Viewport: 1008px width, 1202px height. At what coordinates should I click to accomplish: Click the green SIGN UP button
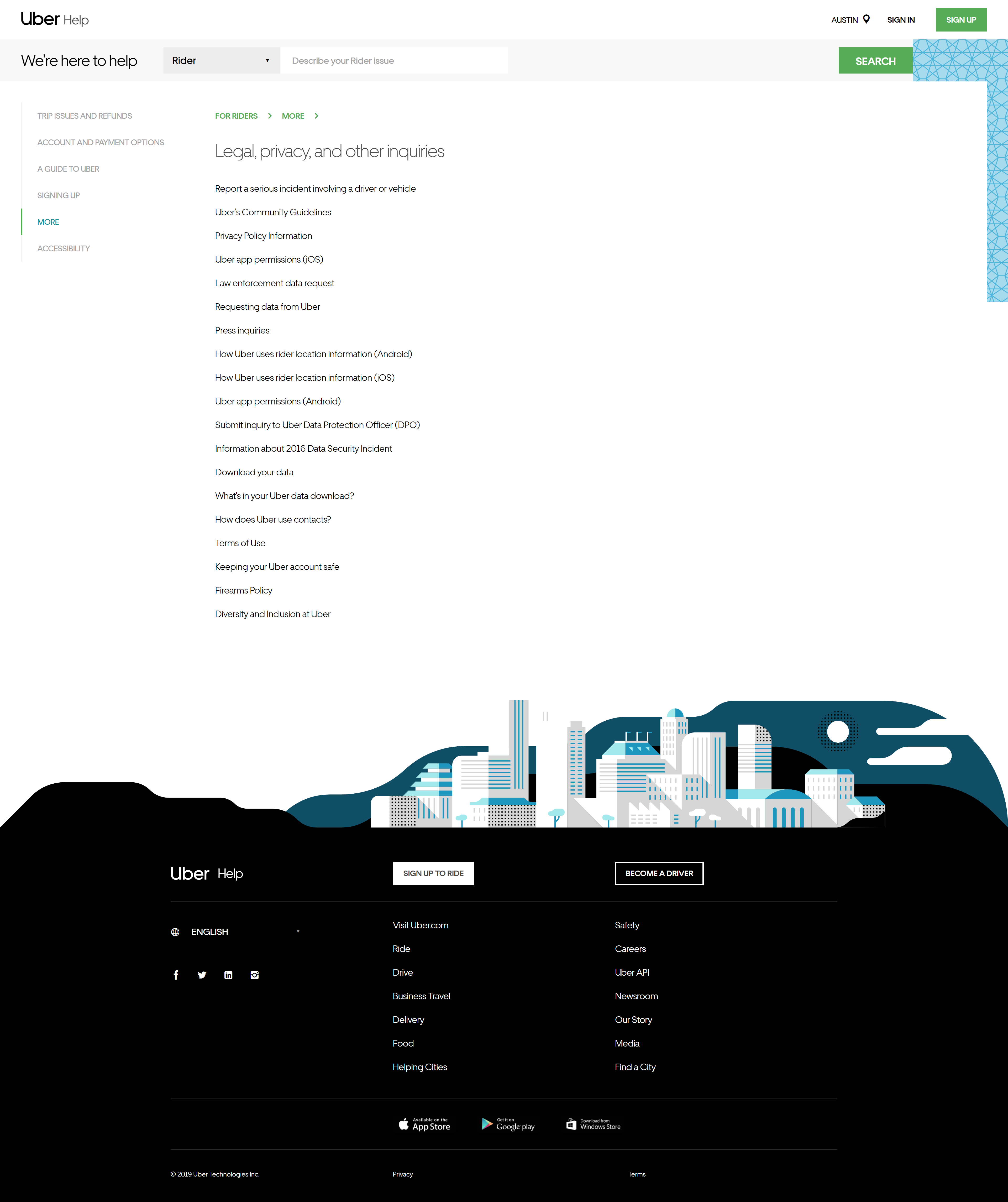point(961,20)
